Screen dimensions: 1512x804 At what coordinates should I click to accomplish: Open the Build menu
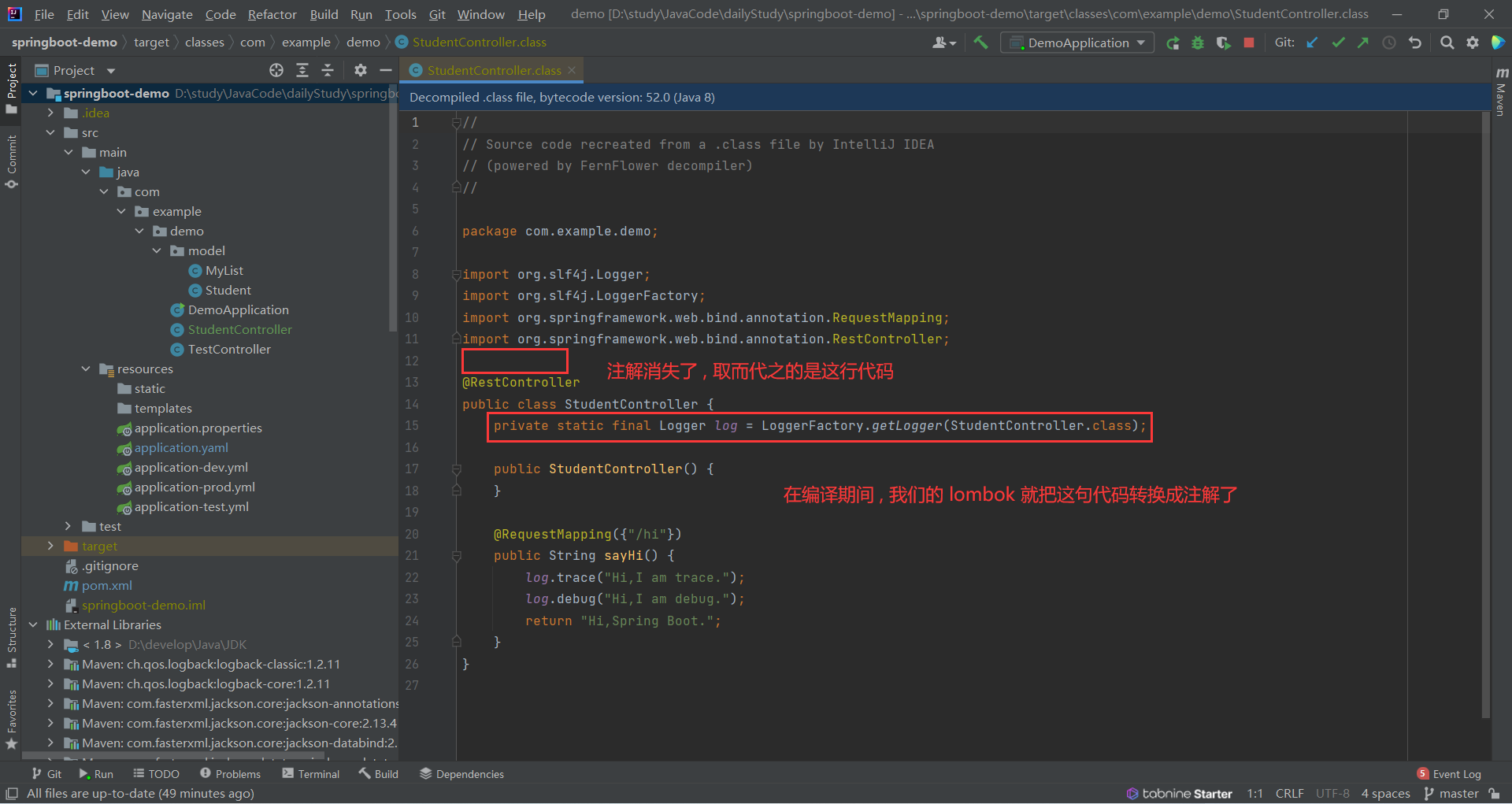coord(324,14)
